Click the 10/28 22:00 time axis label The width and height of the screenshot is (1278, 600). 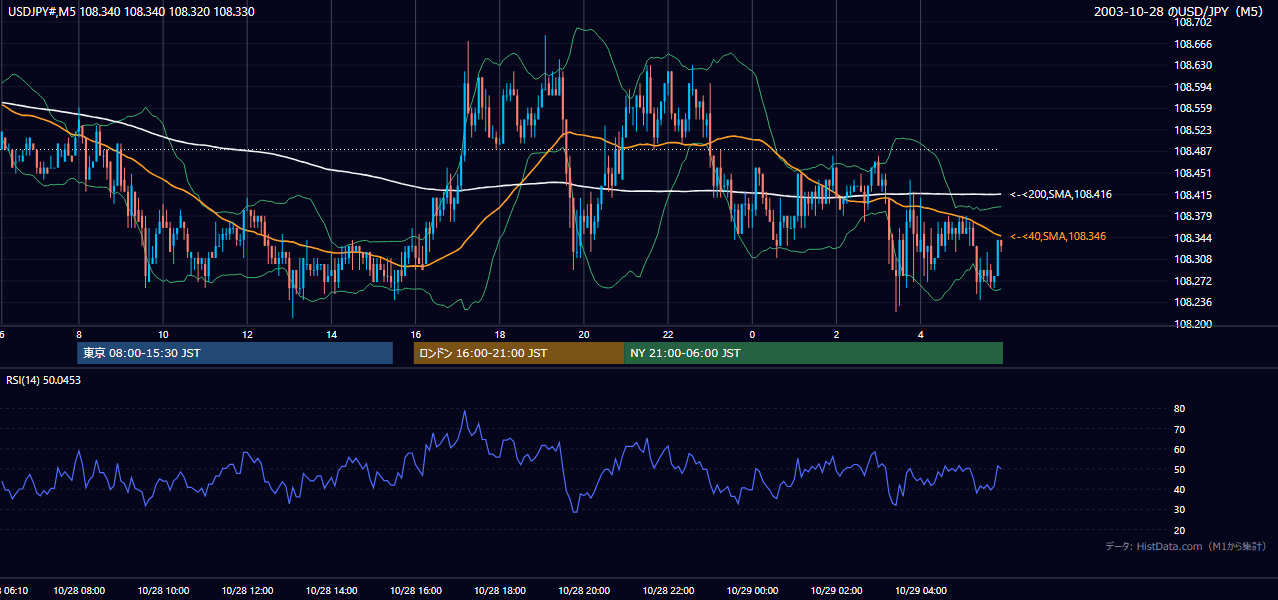pyautogui.click(x=669, y=591)
